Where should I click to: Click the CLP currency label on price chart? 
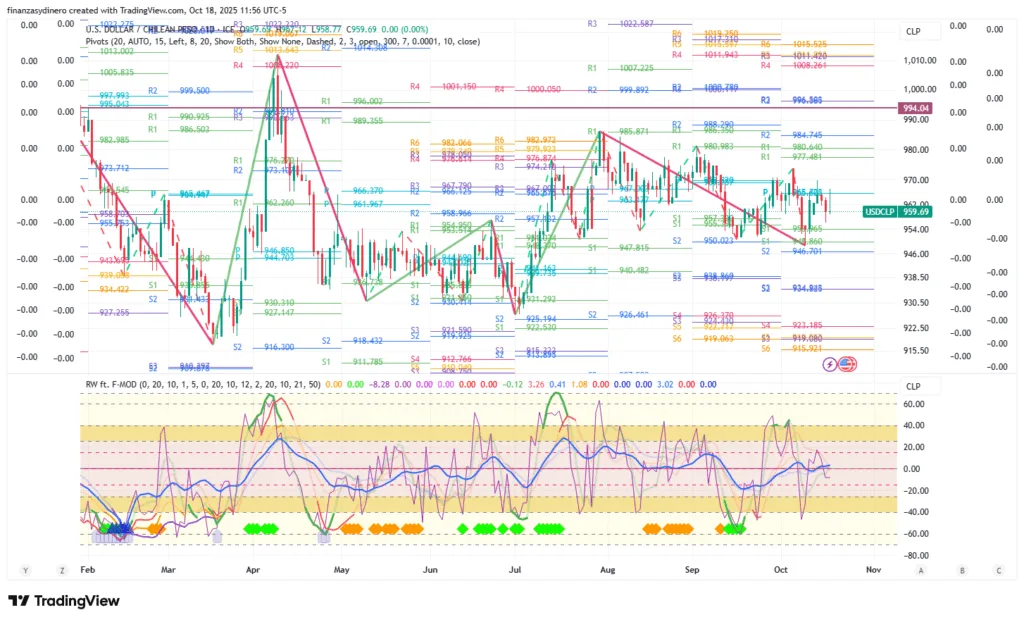coord(913,32)
